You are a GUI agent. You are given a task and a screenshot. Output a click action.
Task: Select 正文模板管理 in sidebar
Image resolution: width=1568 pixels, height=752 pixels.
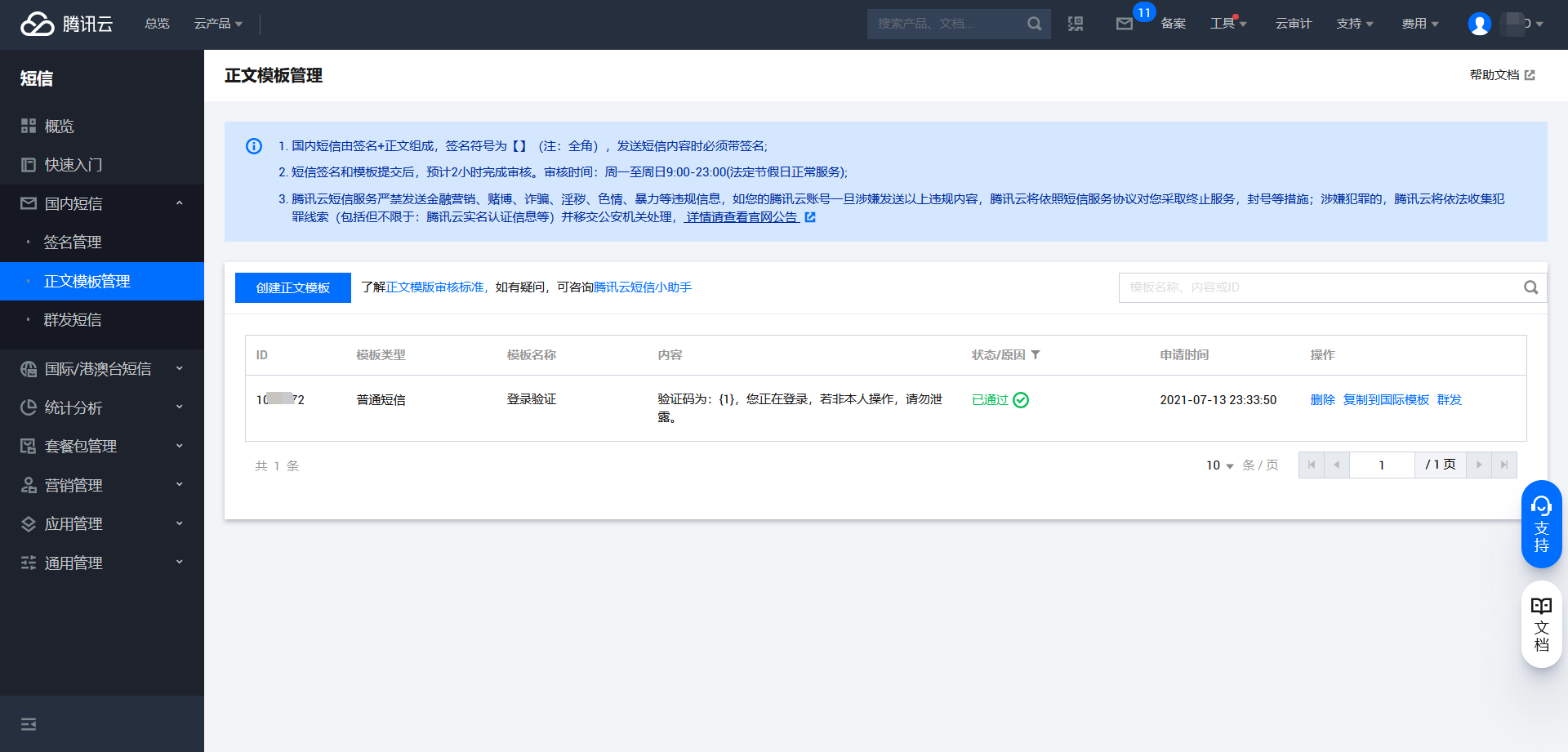(x=102, y=281)
